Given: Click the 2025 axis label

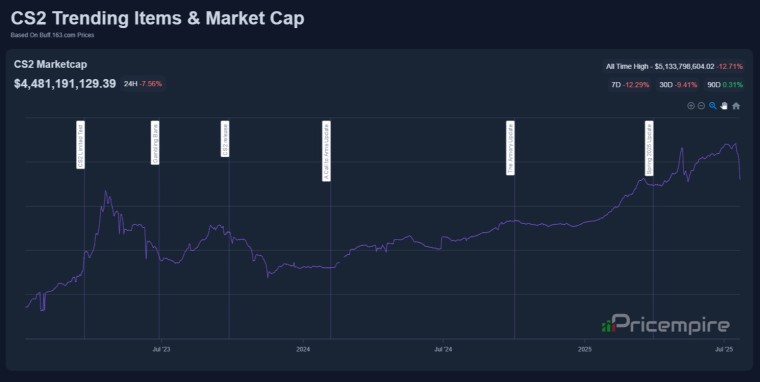Looking at the screenshot, I should click(x=585, y=350).
